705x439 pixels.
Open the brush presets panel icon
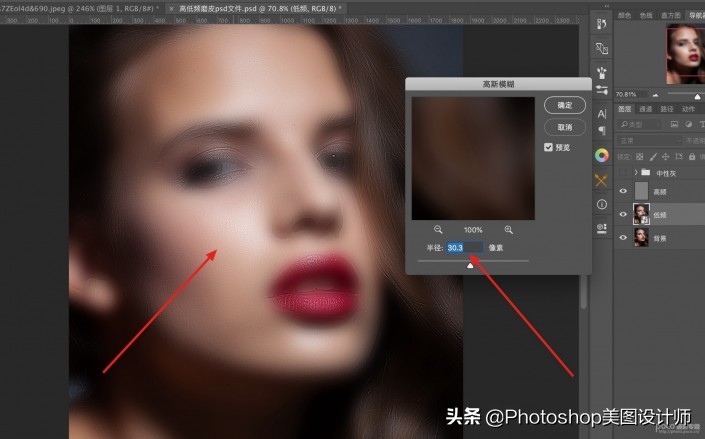pos(601,72)
